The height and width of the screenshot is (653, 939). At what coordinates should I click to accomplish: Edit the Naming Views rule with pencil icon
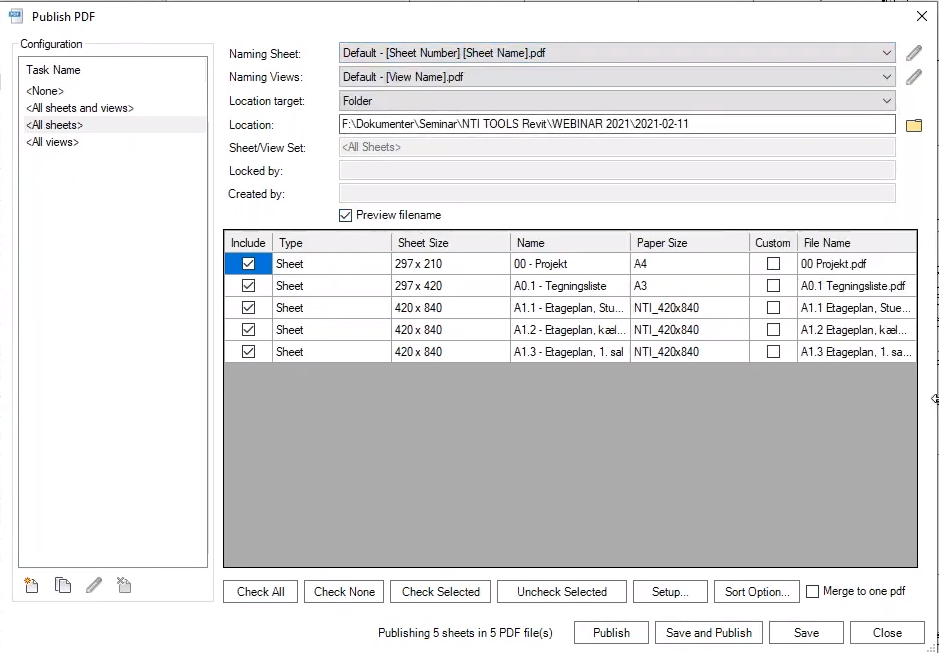[913, 77]
